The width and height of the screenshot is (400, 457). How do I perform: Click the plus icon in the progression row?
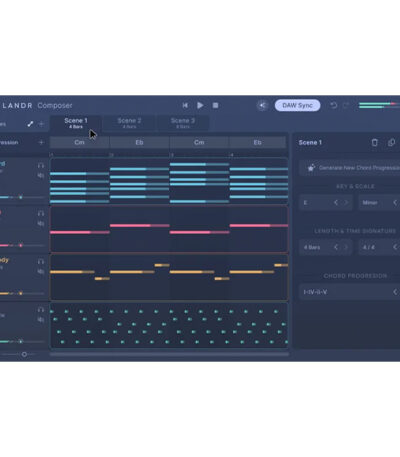tap(41, 142)
